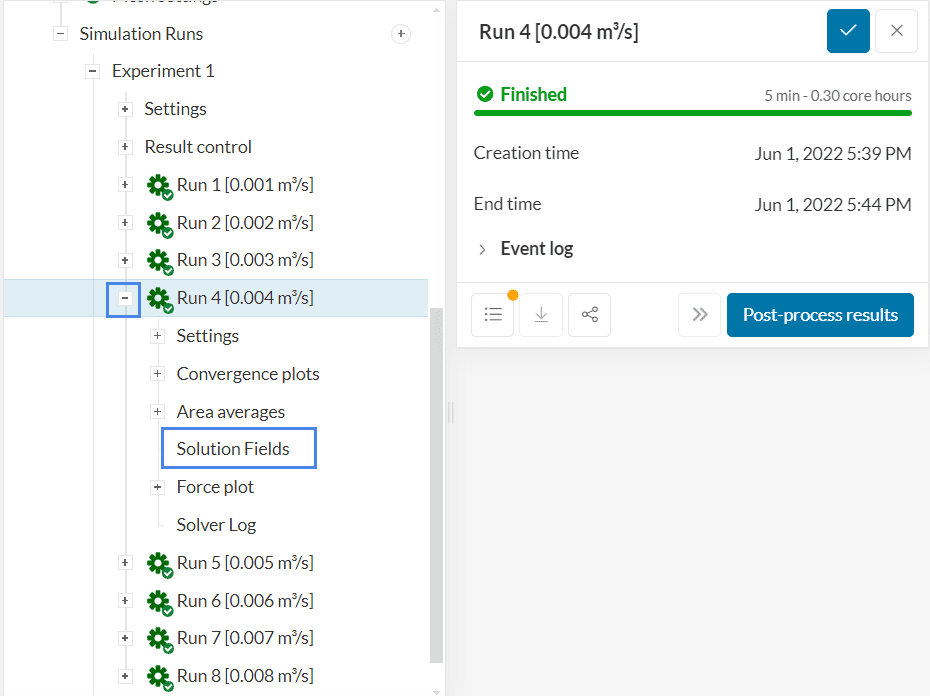Select Run 2 [0.002 m³/s] entry

pyautogui.click(x=244, y=222)
